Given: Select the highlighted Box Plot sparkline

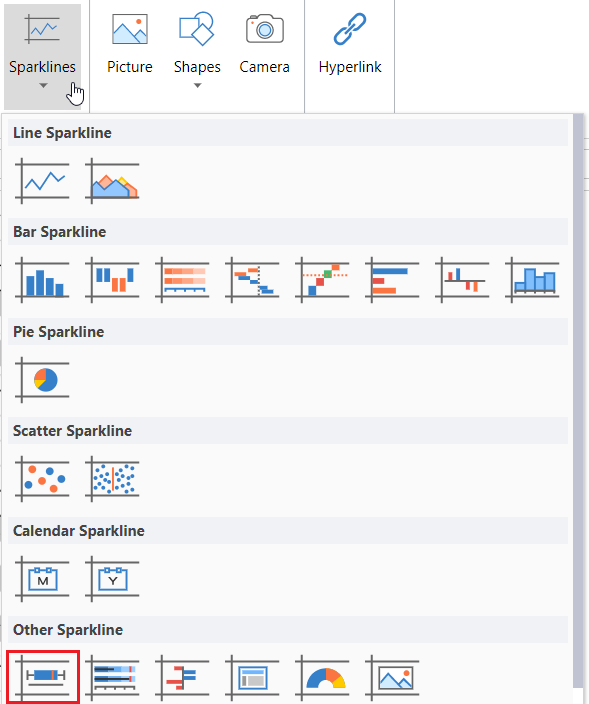Looking at the screenshot, I should (x=43, y=677).
